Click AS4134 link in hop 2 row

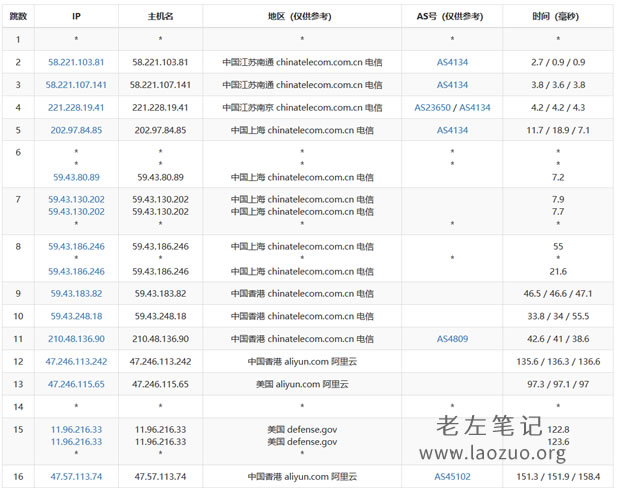452,62
